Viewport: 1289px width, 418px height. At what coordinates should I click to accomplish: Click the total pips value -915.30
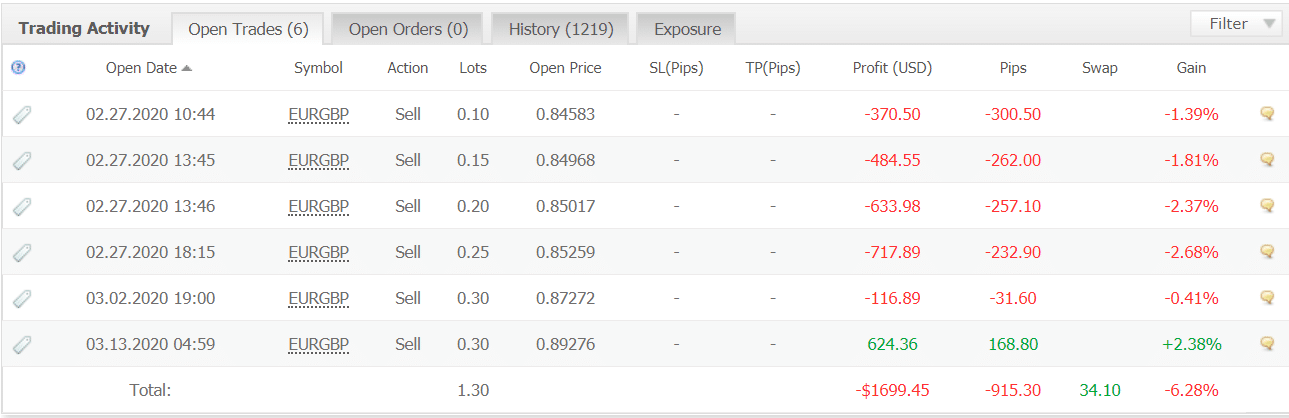click(1013, 390)
